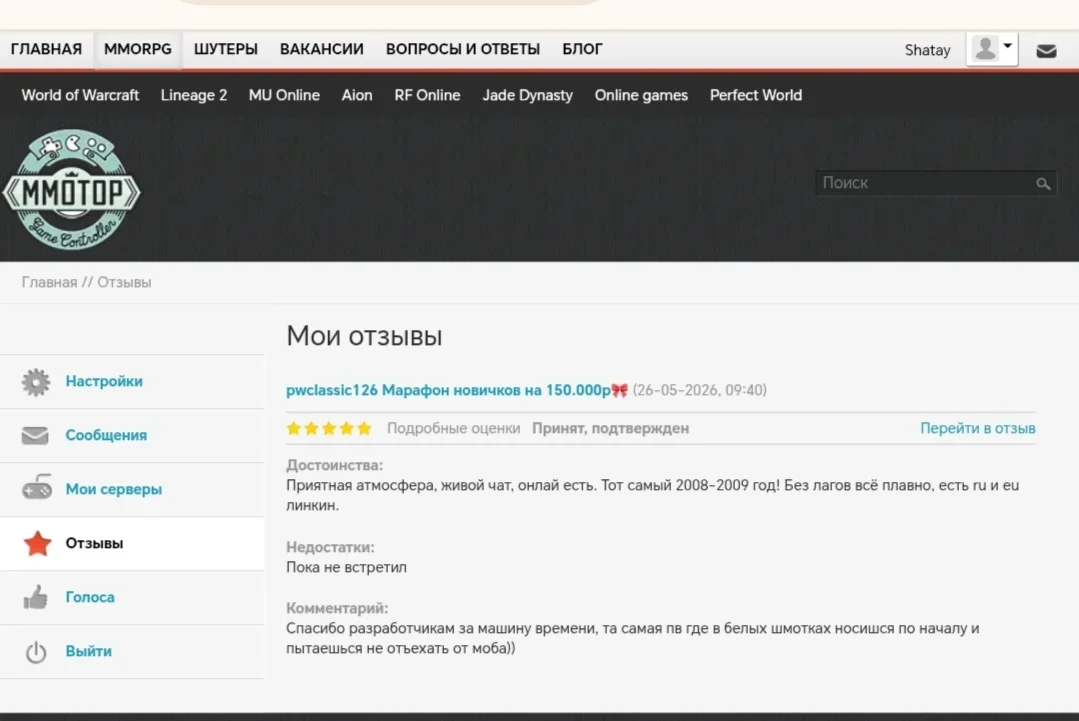Click the envelope icon beside Сообщения

click(35, 435)
